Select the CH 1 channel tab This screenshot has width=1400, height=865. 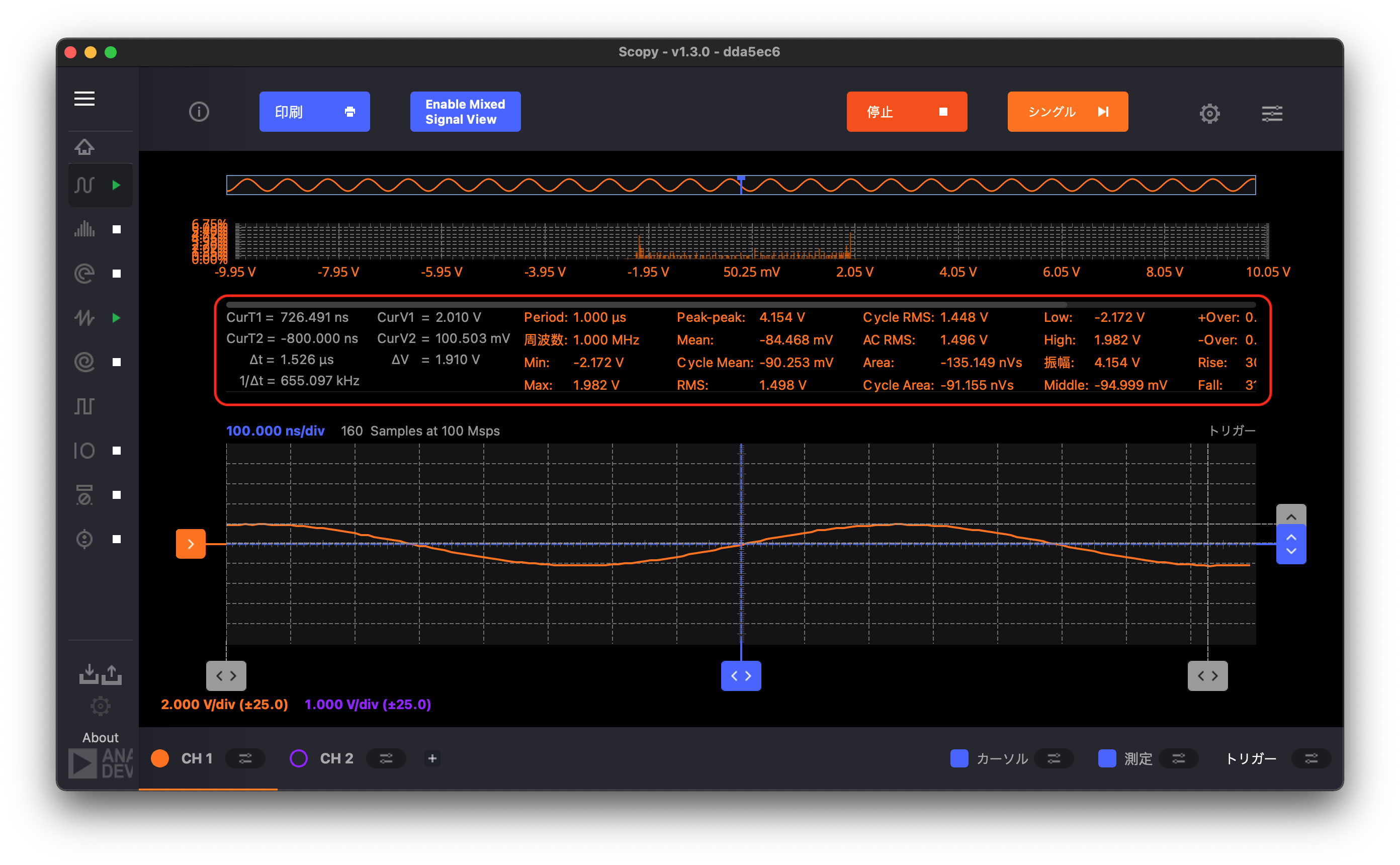click(197, 758)
